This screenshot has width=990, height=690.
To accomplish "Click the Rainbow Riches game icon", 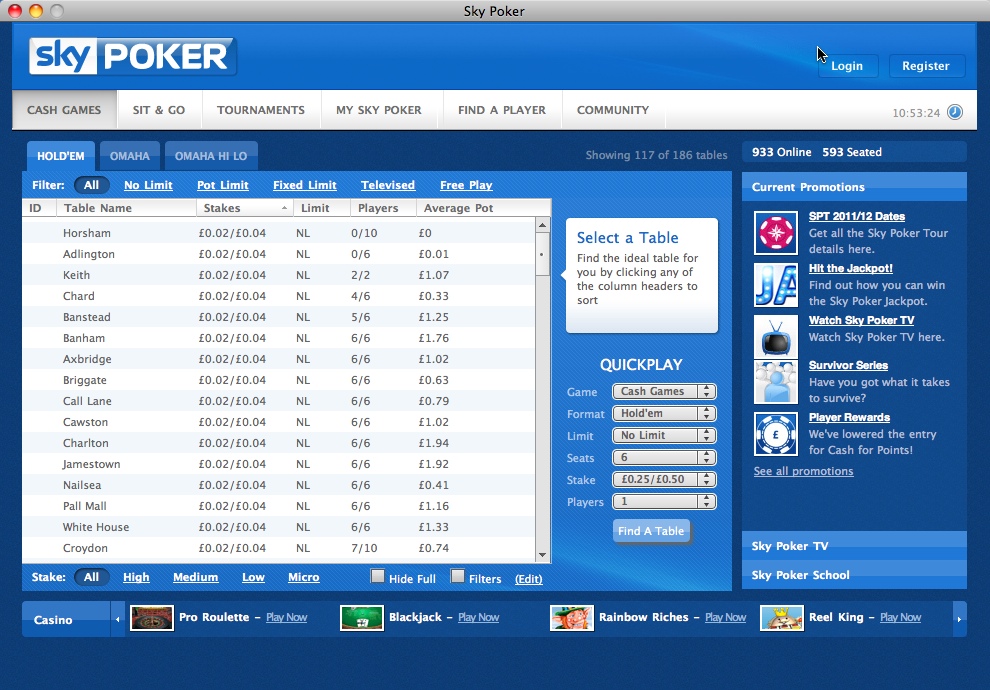I will tap(572, 618).
